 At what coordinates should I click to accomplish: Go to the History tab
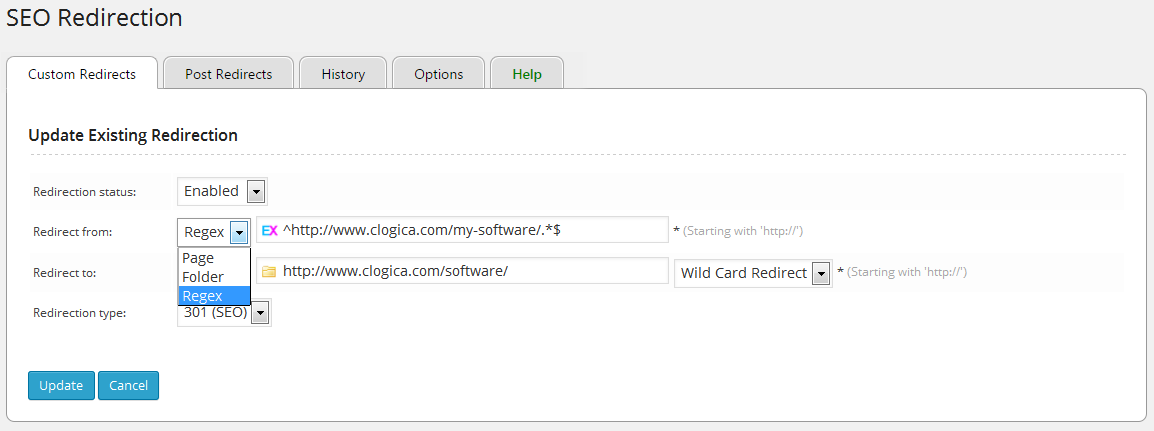point(343,74)
